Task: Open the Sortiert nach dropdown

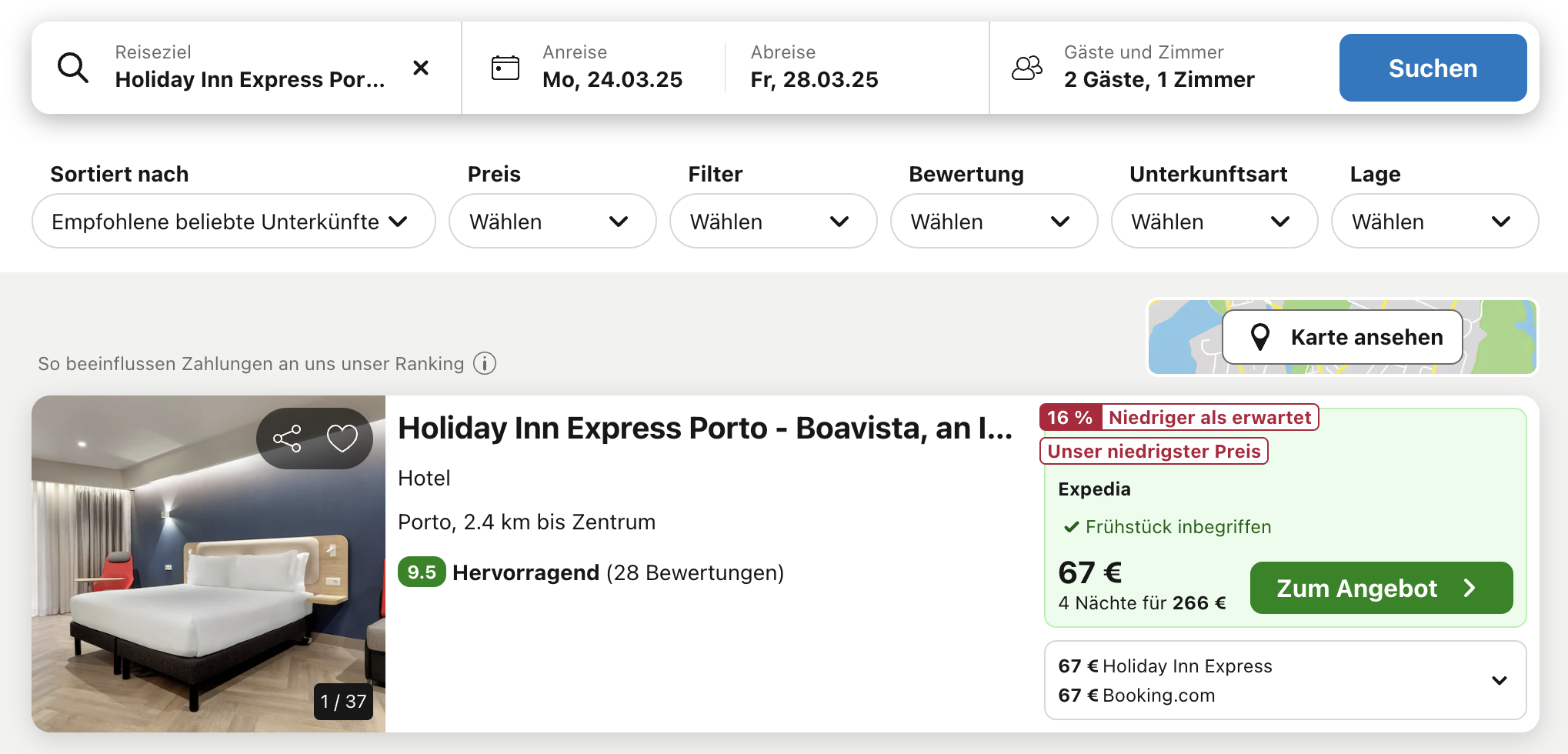Action: point(234,222)
